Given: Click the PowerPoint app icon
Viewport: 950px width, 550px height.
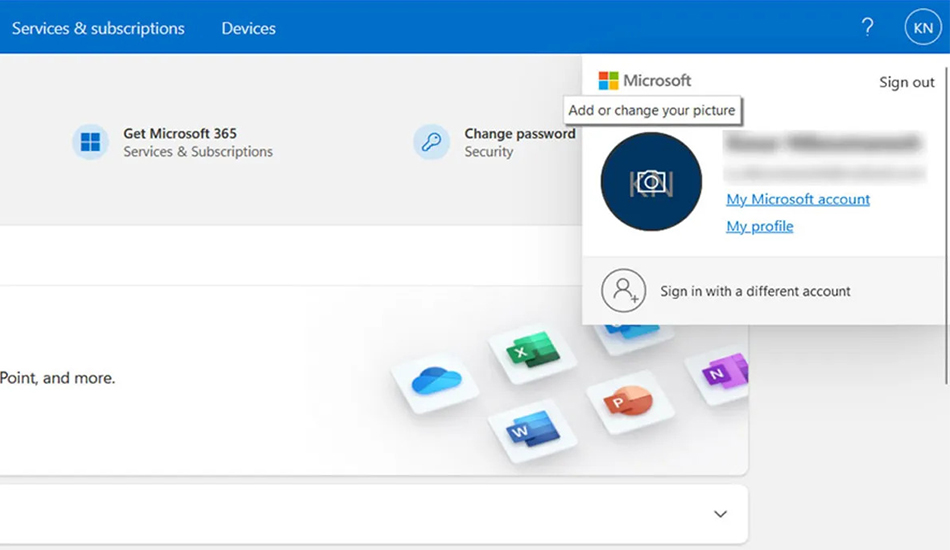Looking at the screenshot, I should [x=628, y=400].
